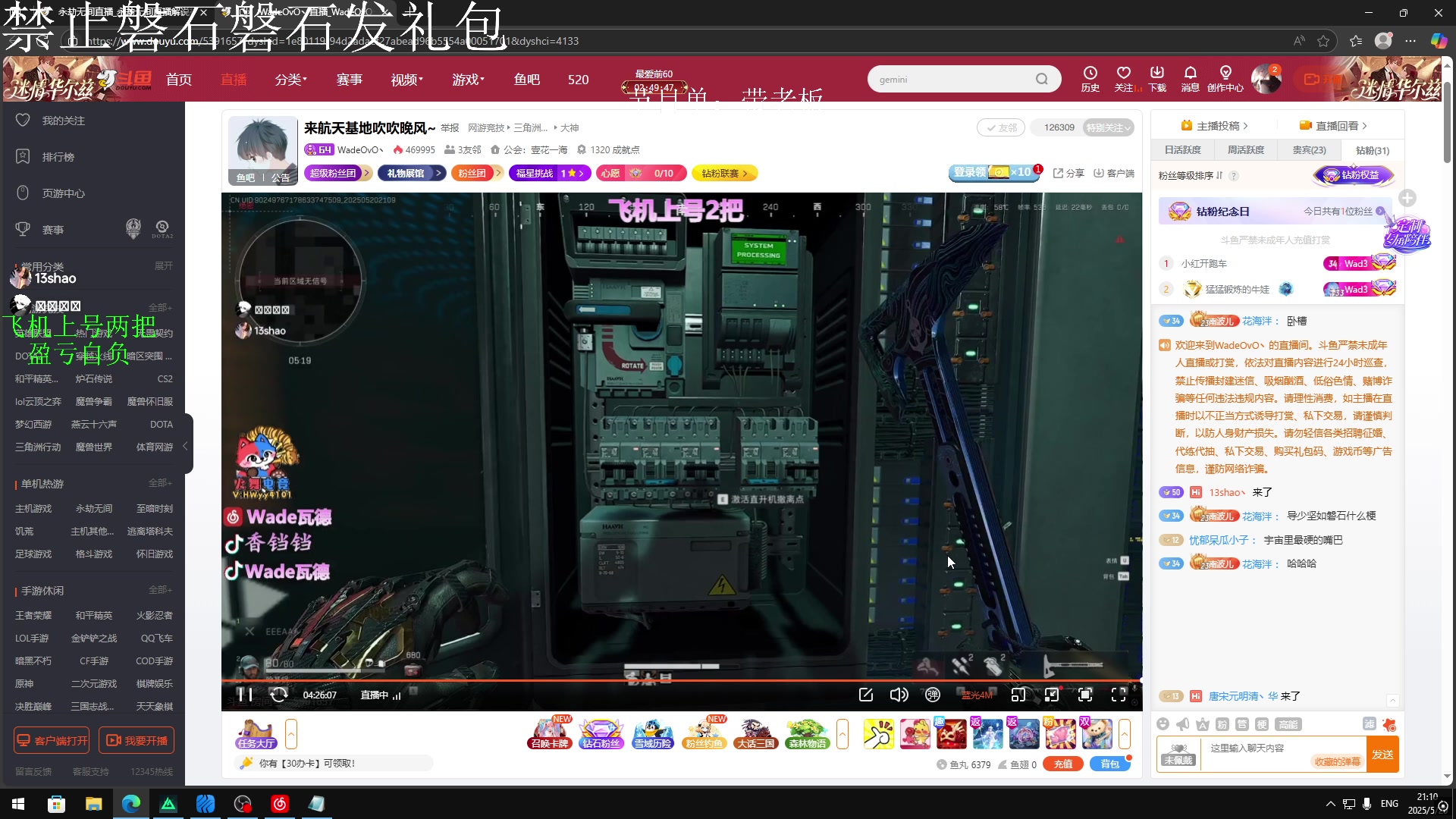Click the cast screen player icon

coord(1018,695)
